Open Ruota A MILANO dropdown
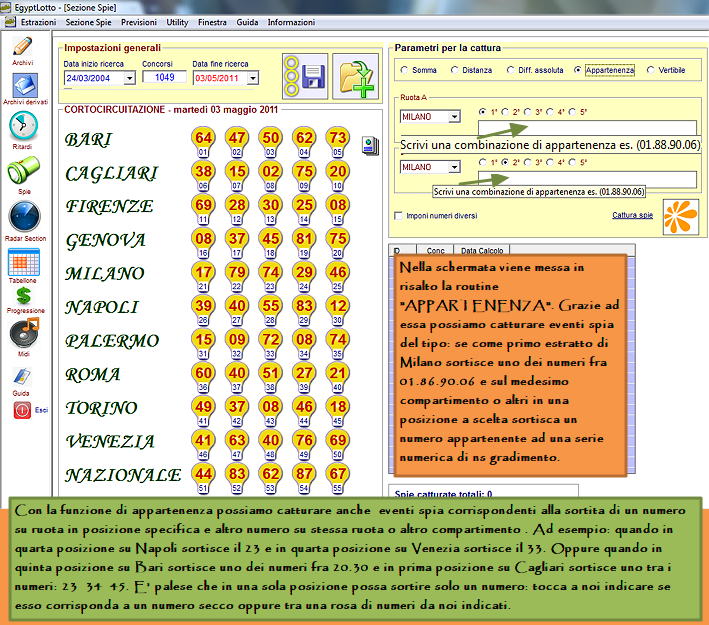Viewport: 709px width, 625px height. [x=454, y=117]
